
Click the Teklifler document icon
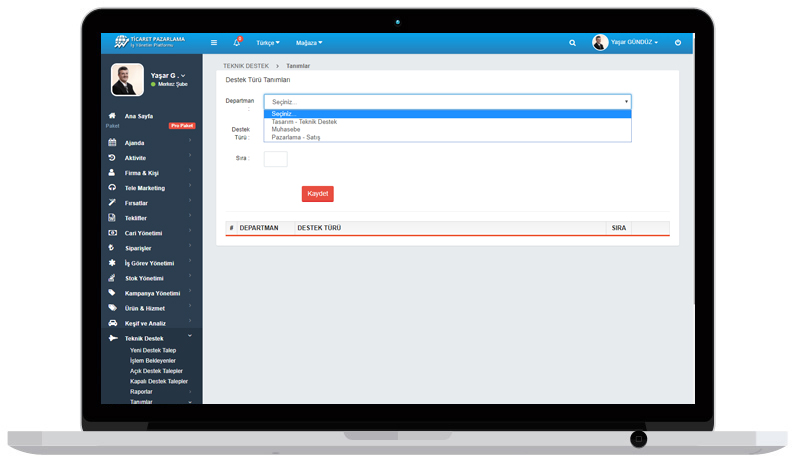[x=112, y=217]
